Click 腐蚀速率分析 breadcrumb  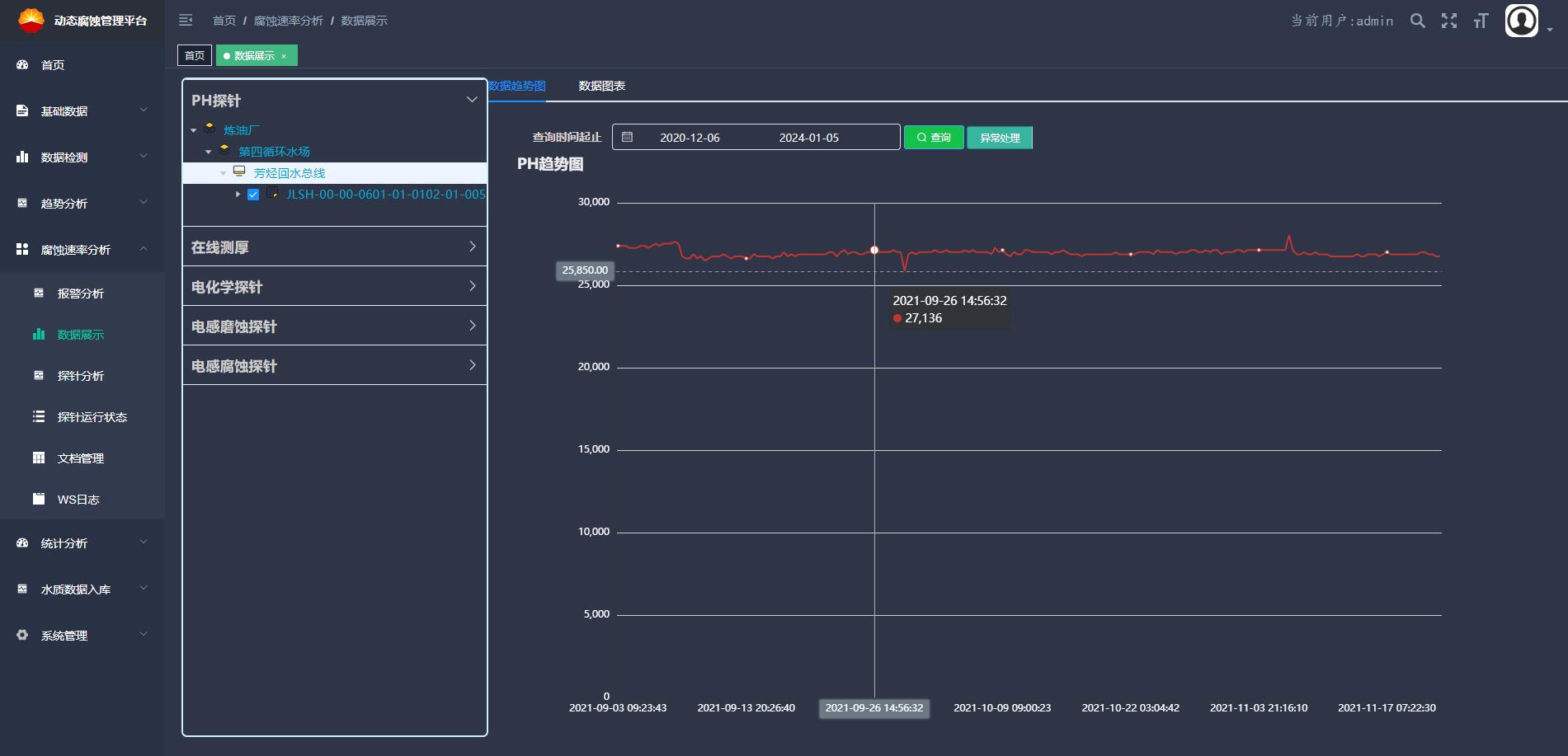(289, 21)
